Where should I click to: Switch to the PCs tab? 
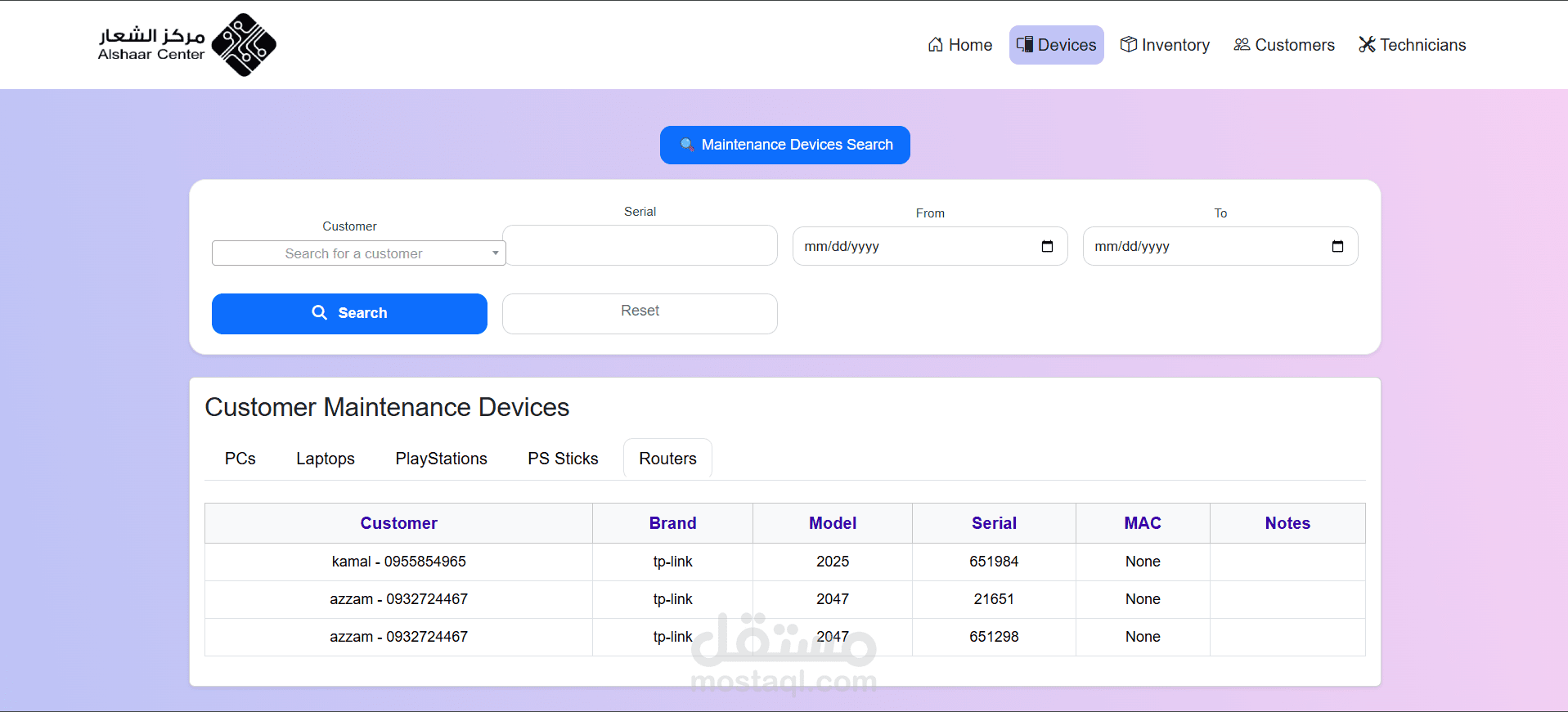240,459
